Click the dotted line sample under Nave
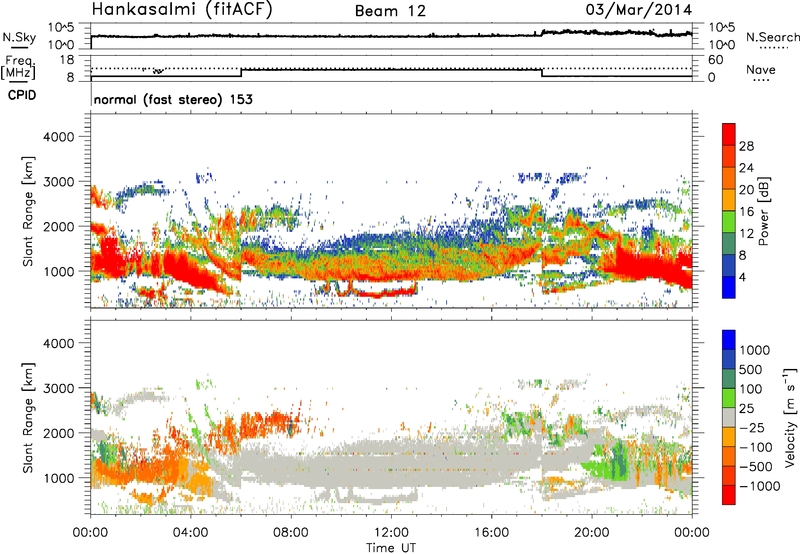Viewport: 800px width, 554px height. (761, 81)
